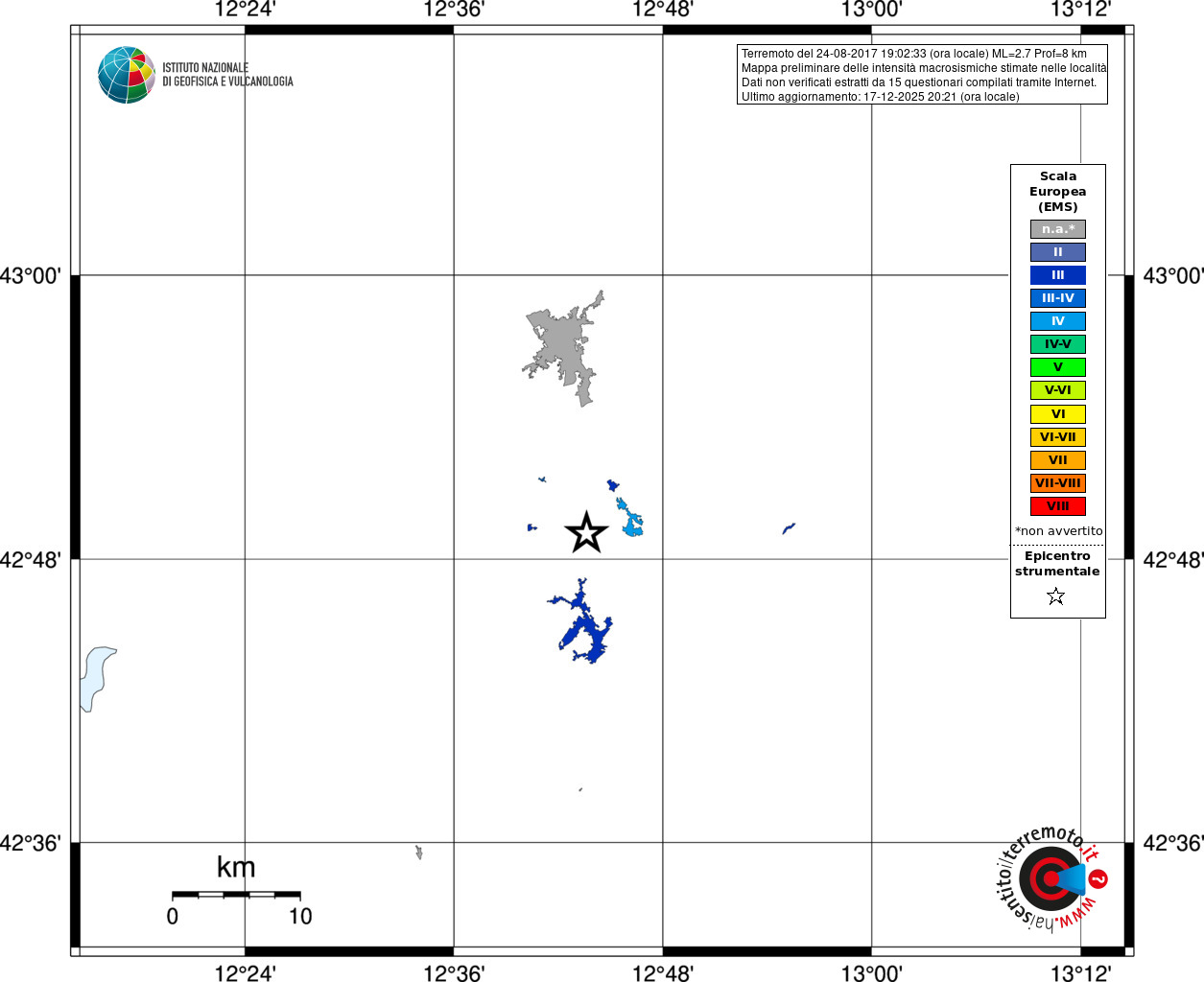
Task: Click the III legend swatch
Action: [x=1058, y=275]
